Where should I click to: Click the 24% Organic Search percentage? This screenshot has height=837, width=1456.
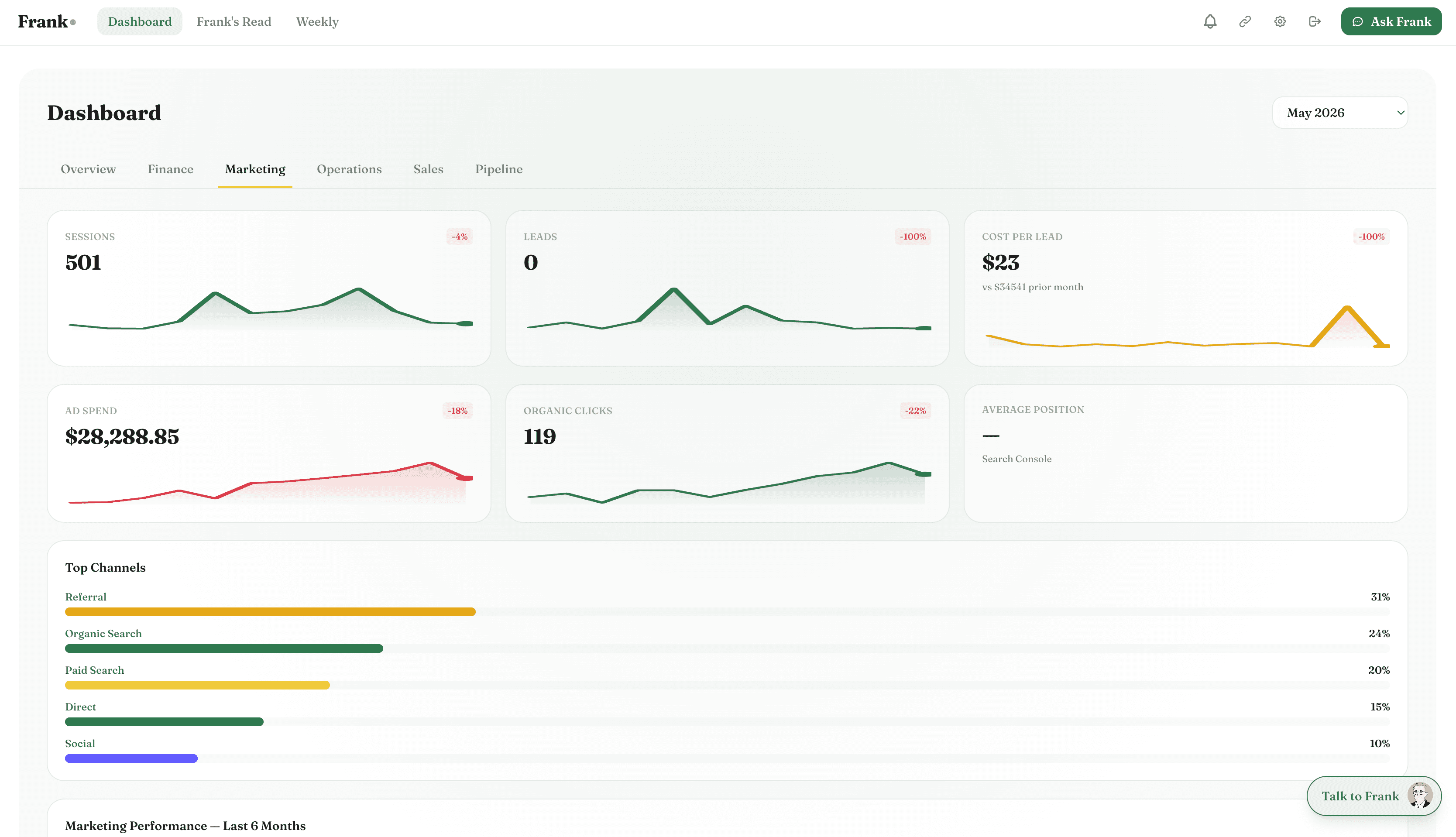[x=1379, y=634]
